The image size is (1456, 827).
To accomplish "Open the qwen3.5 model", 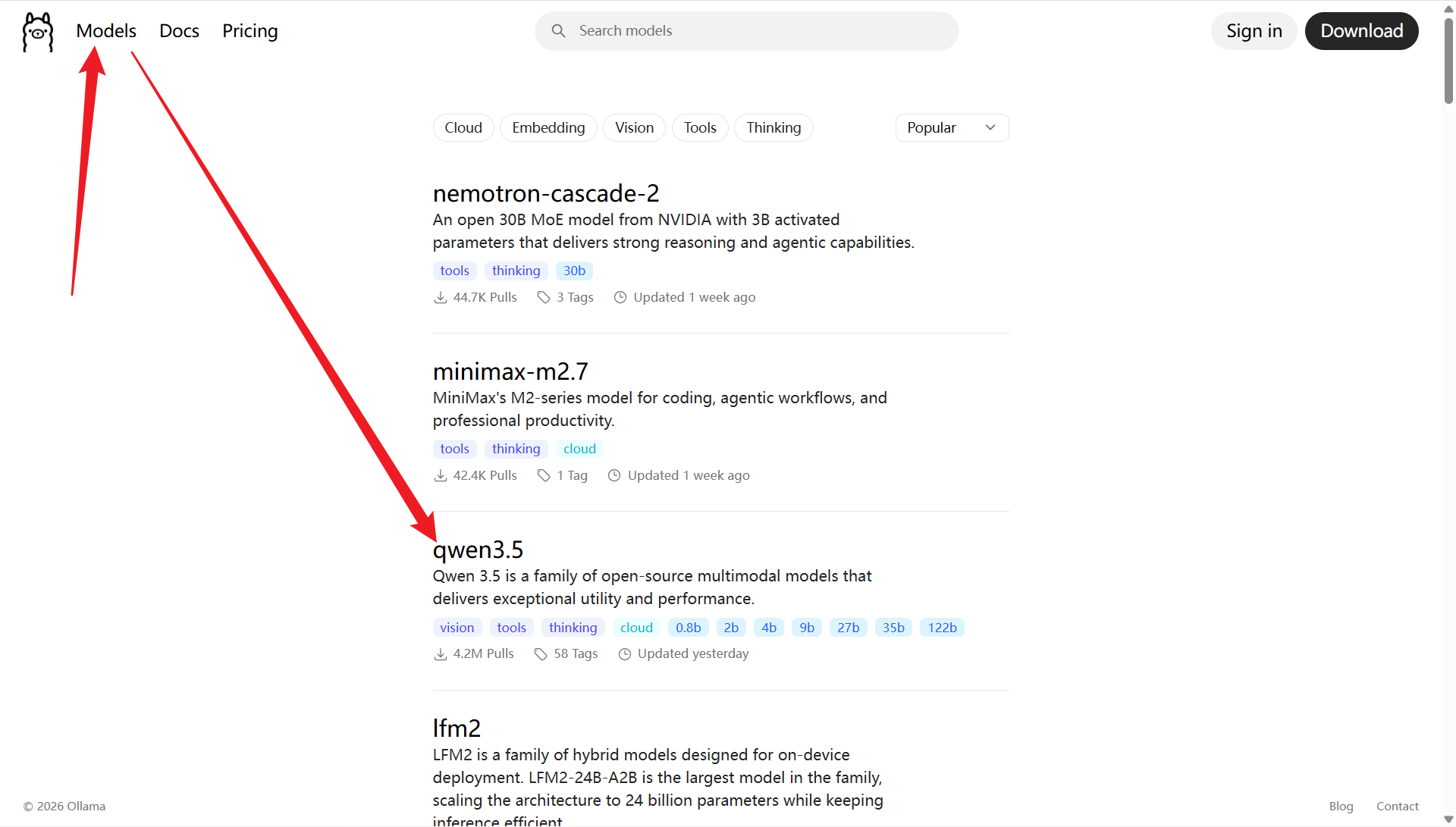I will pos(478,550).
